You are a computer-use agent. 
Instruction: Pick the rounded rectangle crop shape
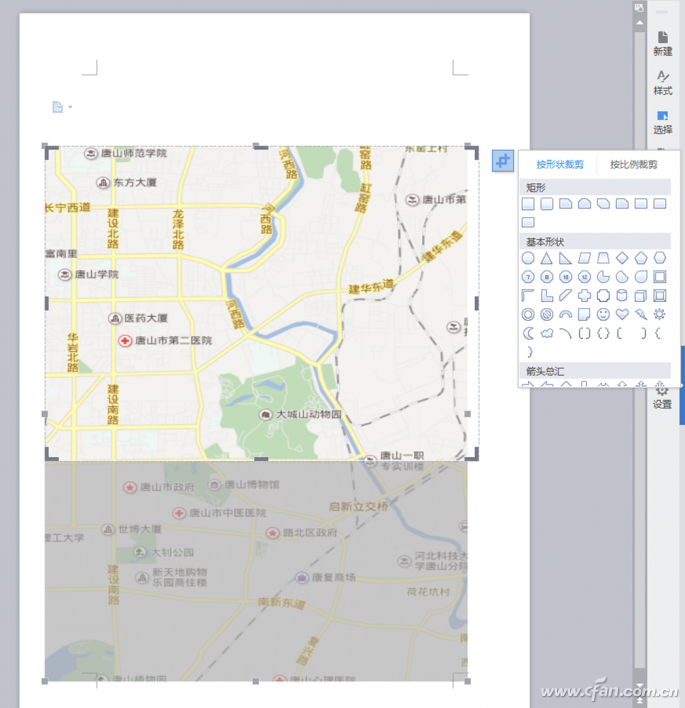tap(547, 204)
